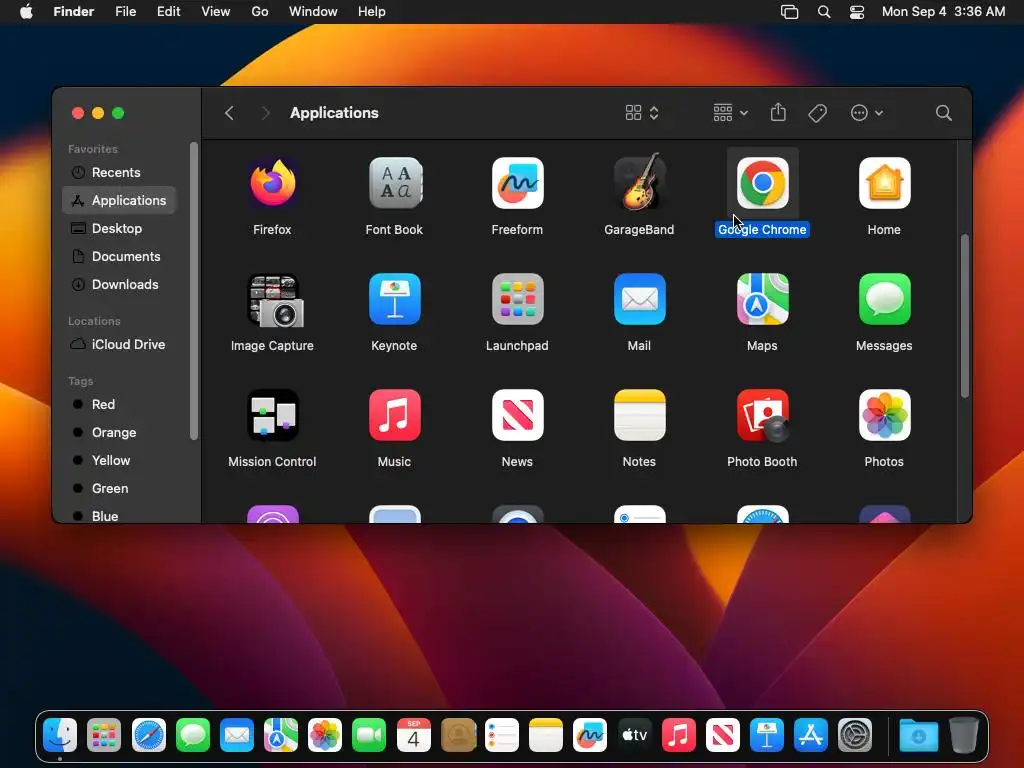Open the Finder menu
The width and height of the screenshot is (1024, 768).
(x=73, y=12)
